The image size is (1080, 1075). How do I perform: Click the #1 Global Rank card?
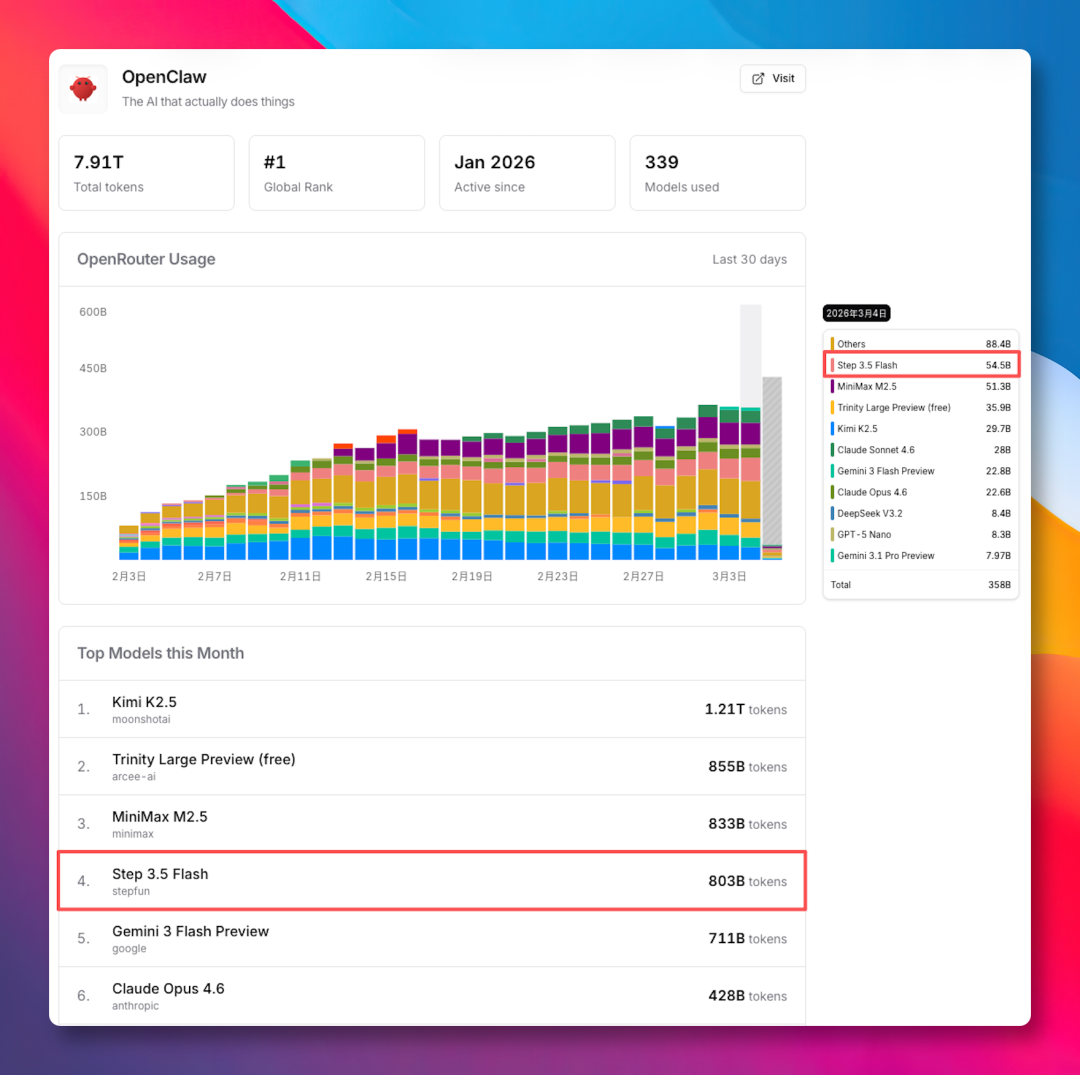coord(337,173)
